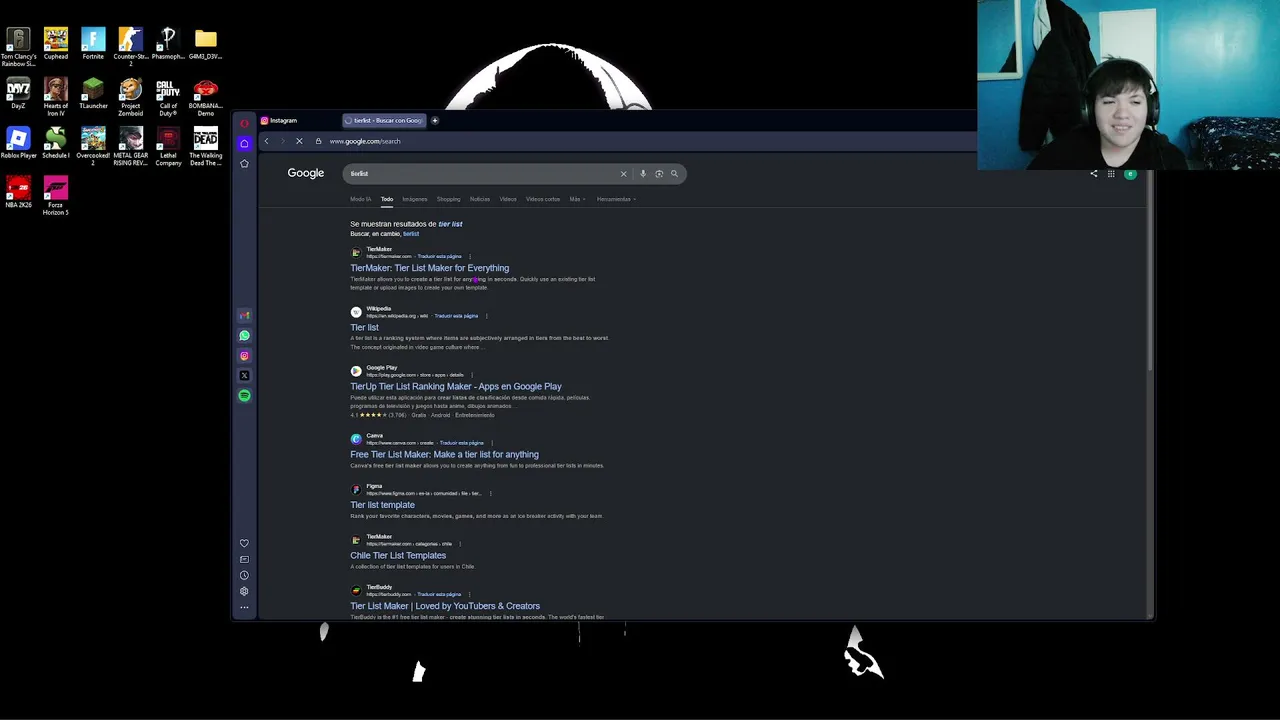The image size is (1280, 720).
Task: Show Videos search results
Action: pos(508,199)
